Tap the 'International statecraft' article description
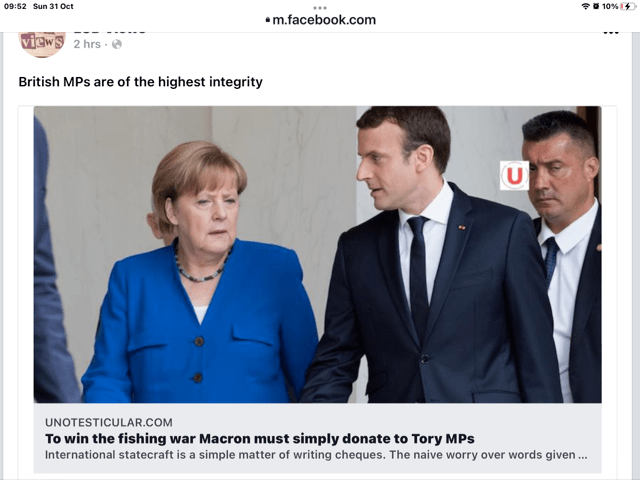 (x=316, y=455)
